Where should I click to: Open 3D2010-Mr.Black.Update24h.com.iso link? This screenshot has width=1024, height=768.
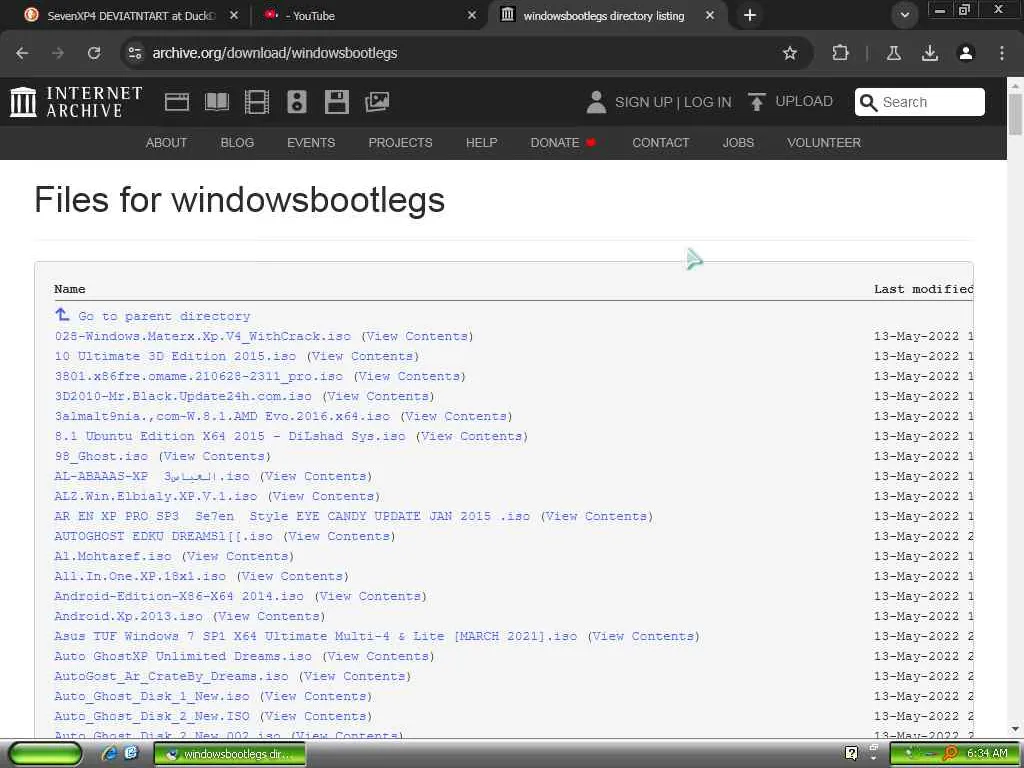tap(183, 396)
